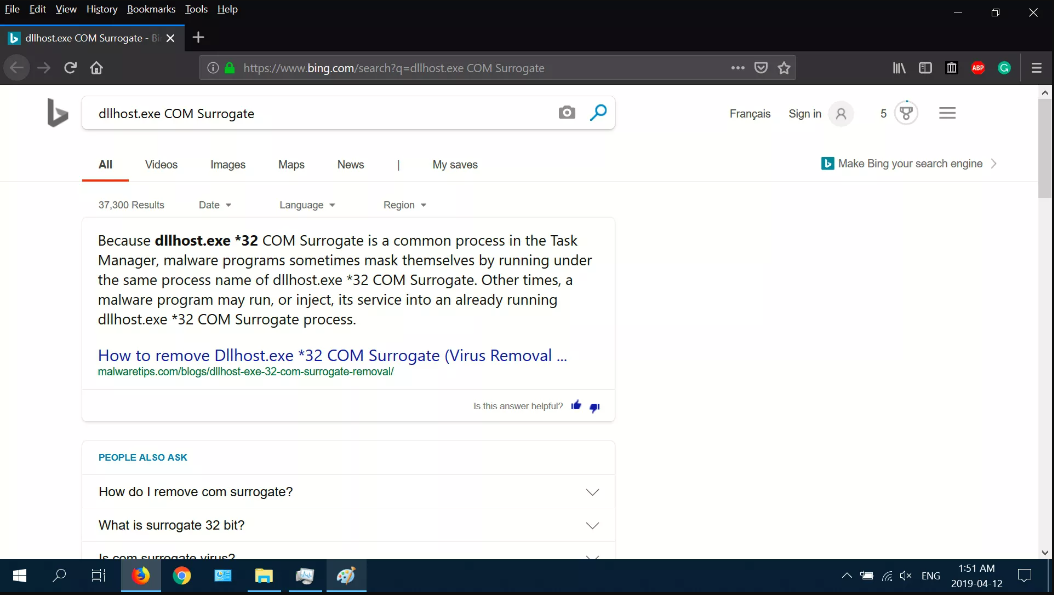This screenshot has height=595, width=1054.
Task: Click Make Bing your search engine
Action: (x=909, y=163)
